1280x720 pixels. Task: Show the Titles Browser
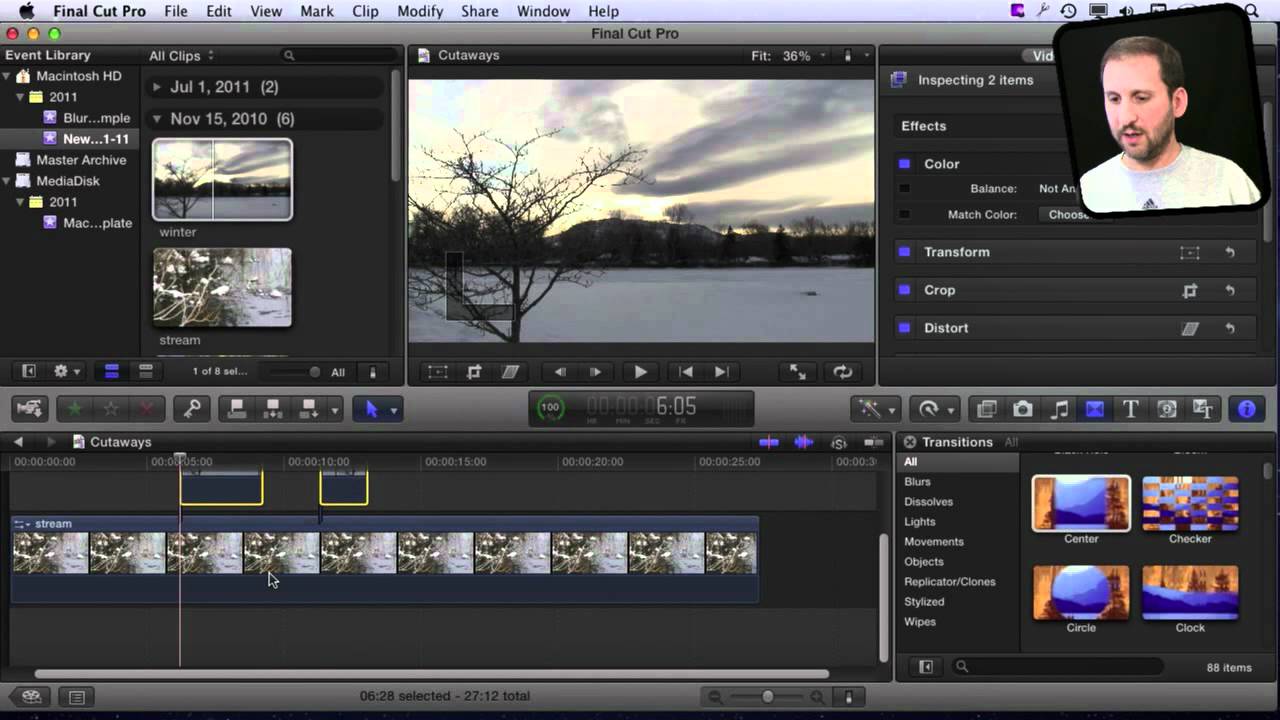pos(1131,409)
